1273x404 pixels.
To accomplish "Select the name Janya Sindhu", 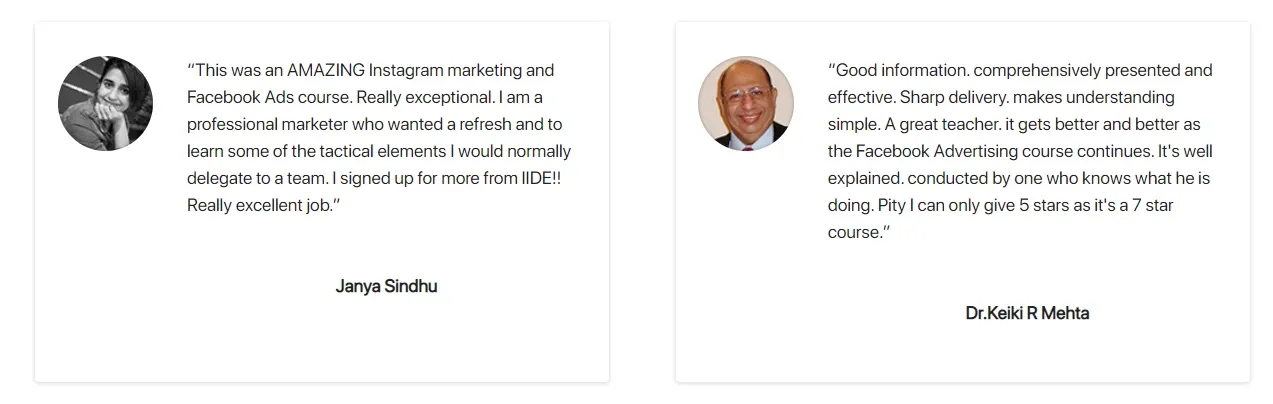I will pyautogui.click(x=386, y=286).
